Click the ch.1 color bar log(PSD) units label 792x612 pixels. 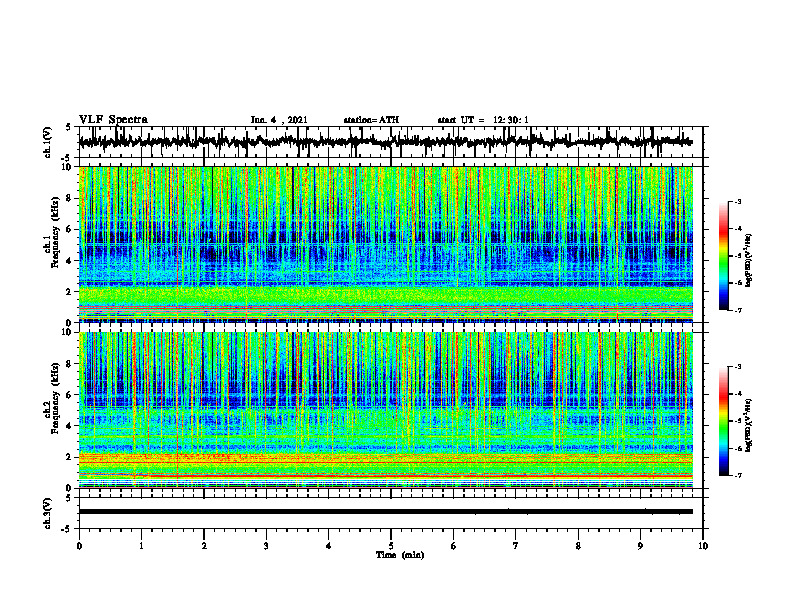pos(748,261)
